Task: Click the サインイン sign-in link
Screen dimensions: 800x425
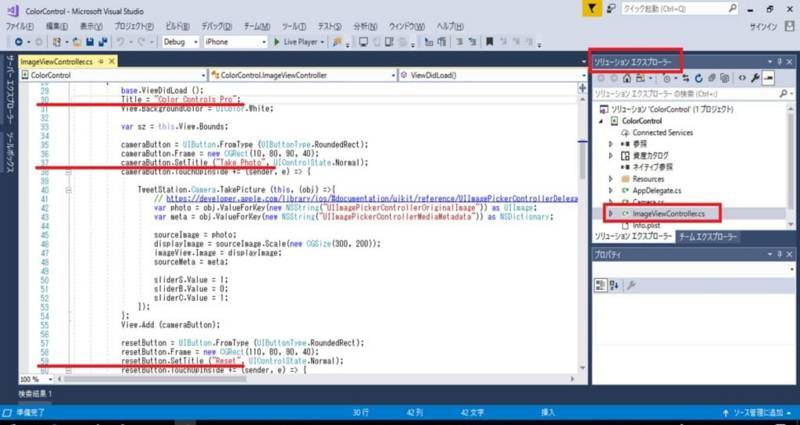Action: point(764,27)
